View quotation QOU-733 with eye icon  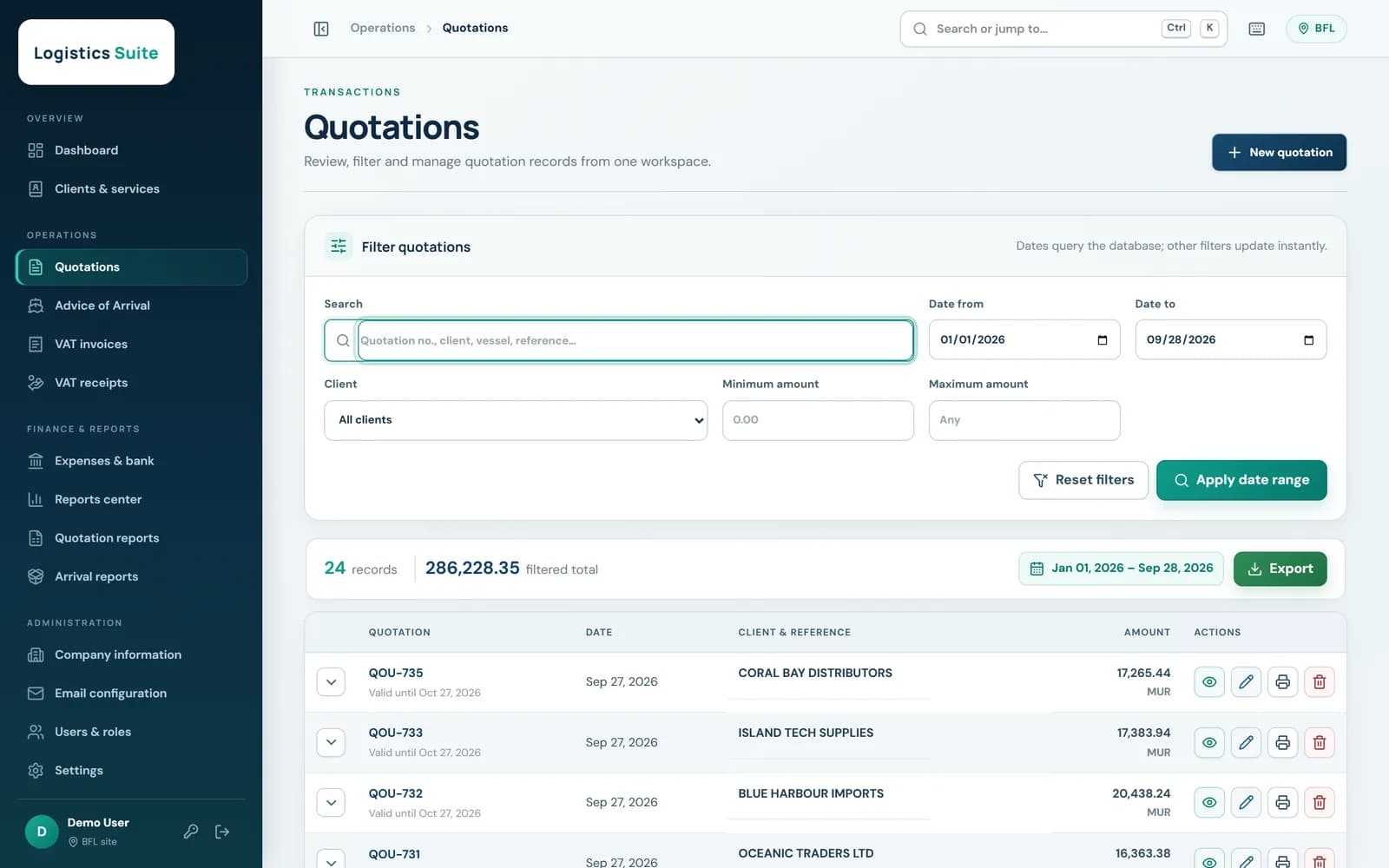pyautogui.click(x=1209, y=742)
